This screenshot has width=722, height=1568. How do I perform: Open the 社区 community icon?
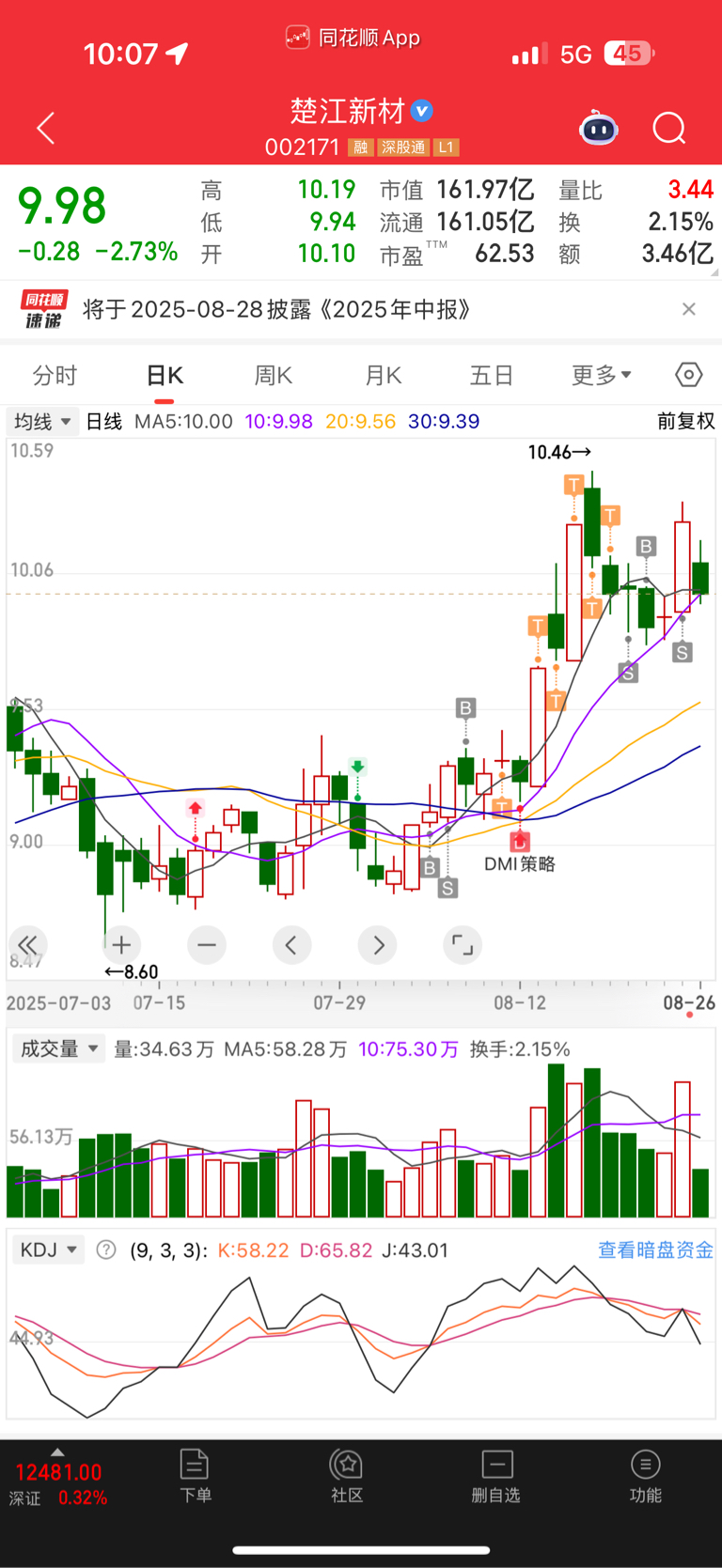pos(347,1465)
